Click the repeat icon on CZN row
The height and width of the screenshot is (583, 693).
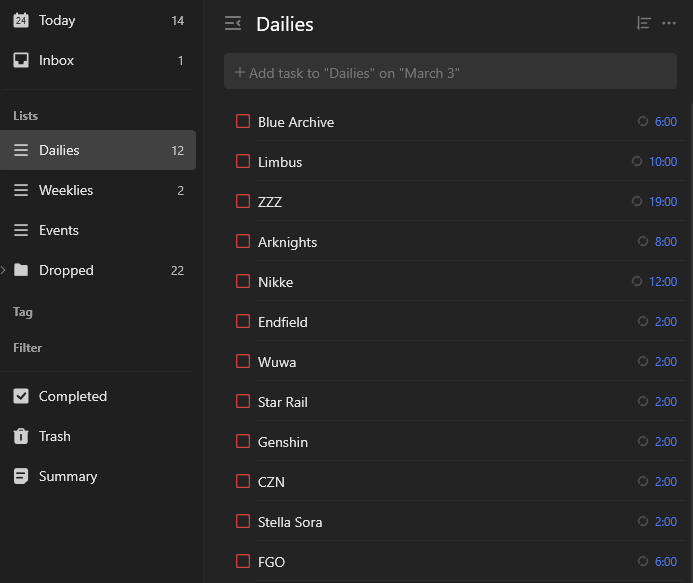tap(643, 481)
